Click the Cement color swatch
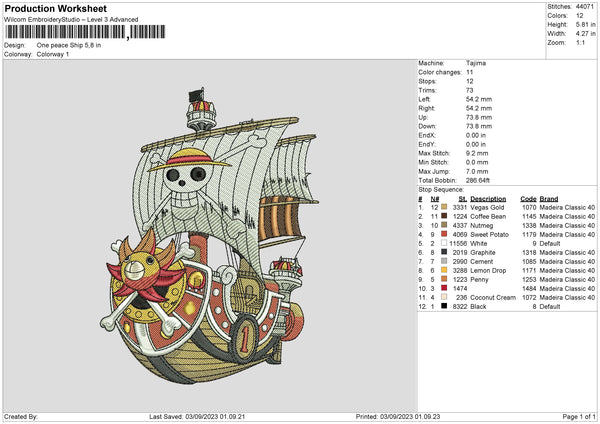 pos(444,261)
